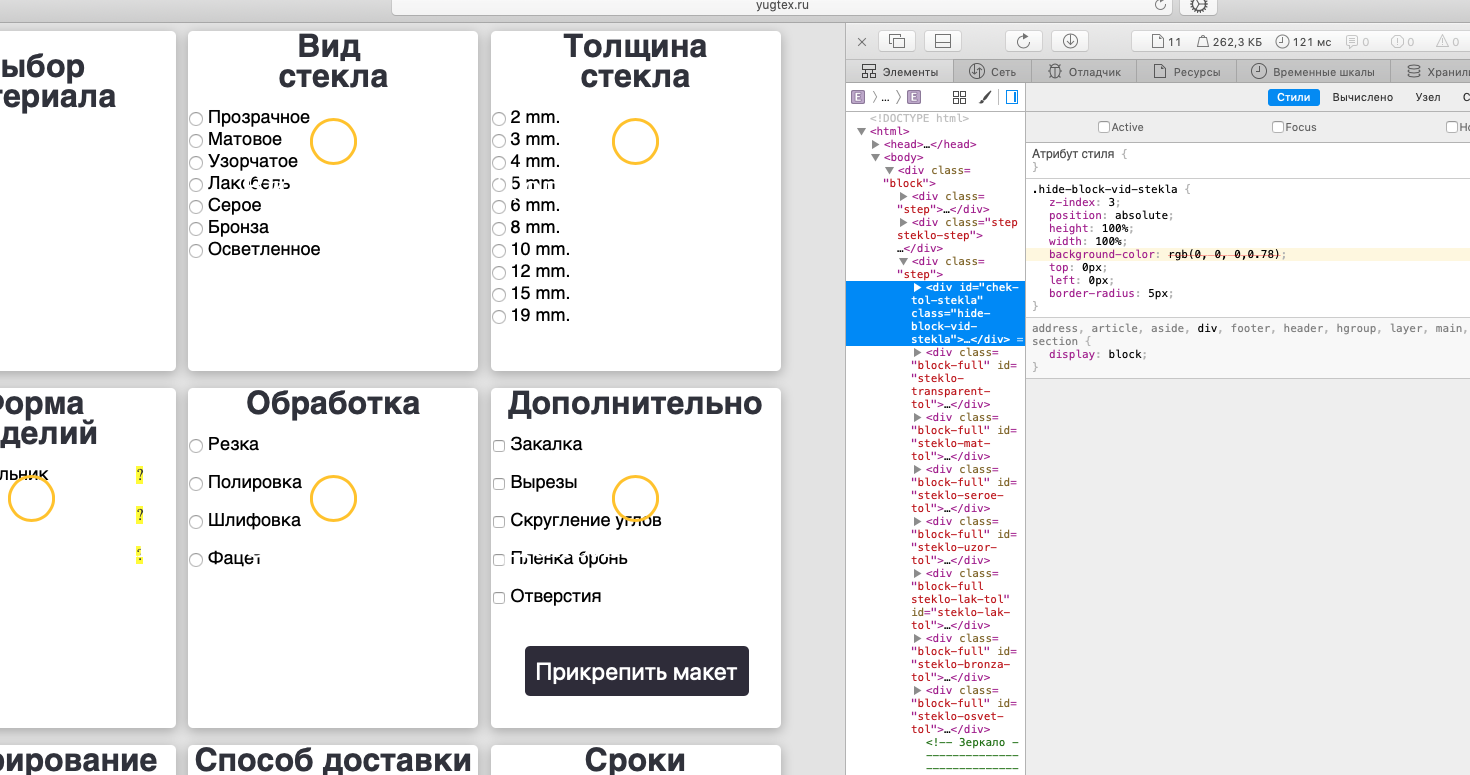Screen dimensions: 1470x775
Task: Click the yugtex.ru address bar
Action: (x=783, y=6)
